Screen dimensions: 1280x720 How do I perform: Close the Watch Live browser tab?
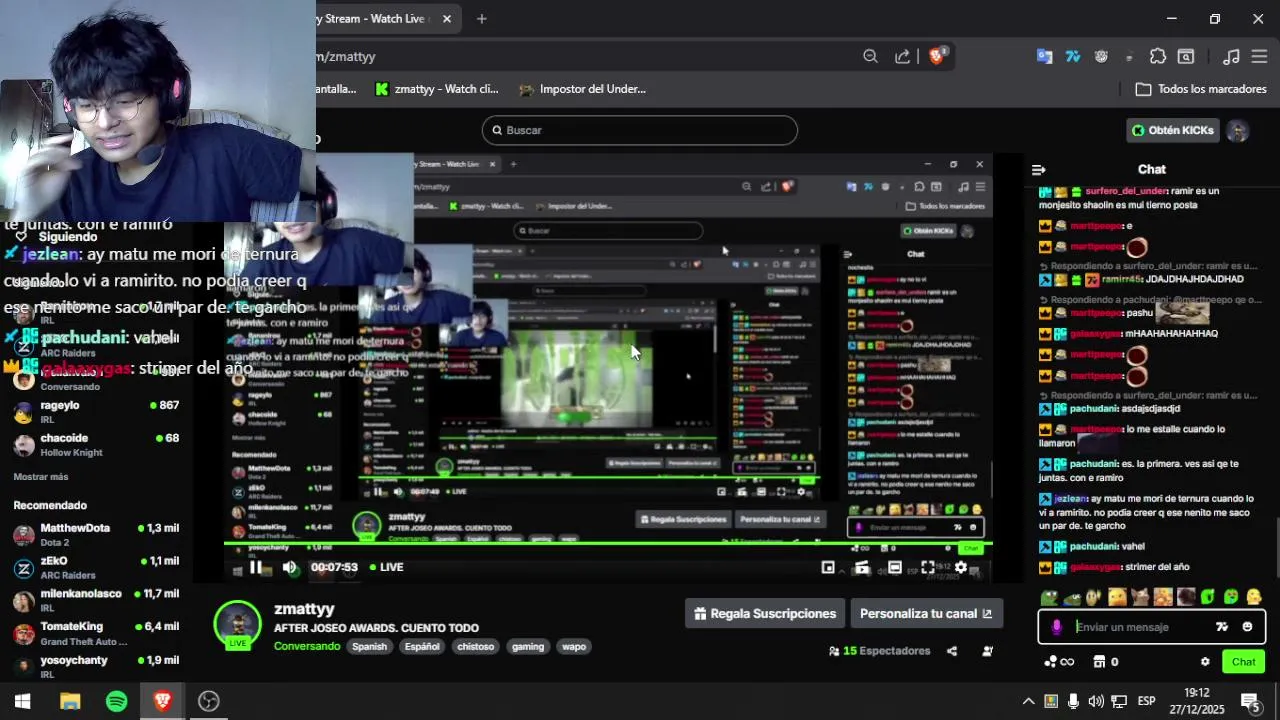pos(446,19)
